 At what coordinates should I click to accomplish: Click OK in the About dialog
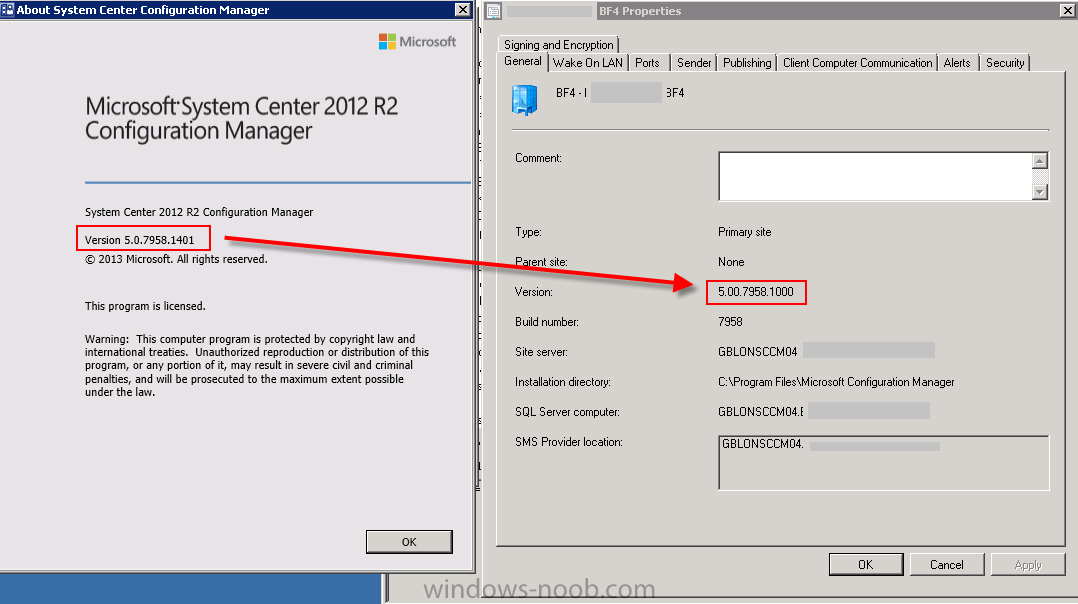click(x=409, y=541)
